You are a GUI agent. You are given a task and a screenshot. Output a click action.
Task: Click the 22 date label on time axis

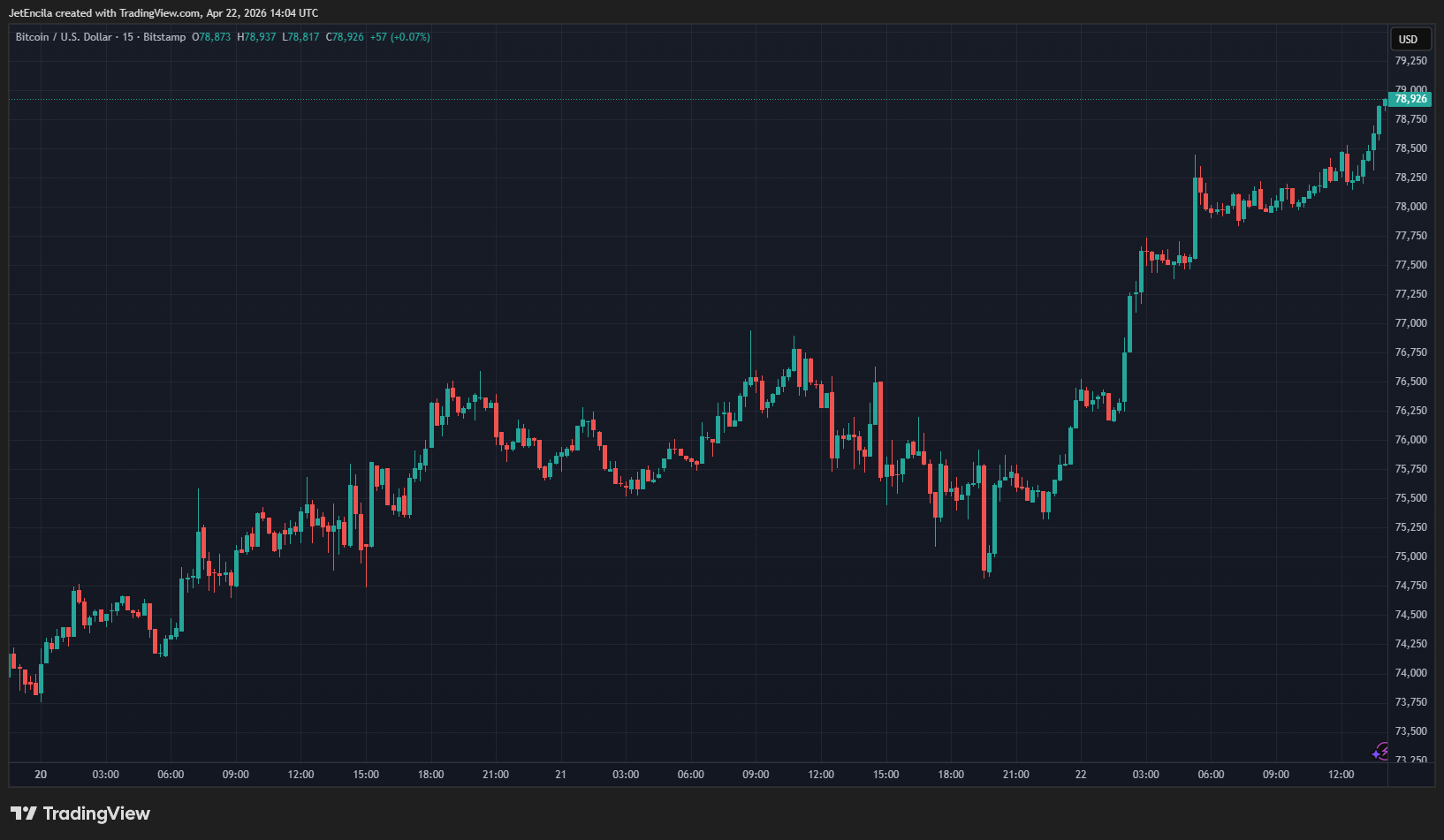[1081, 775]
